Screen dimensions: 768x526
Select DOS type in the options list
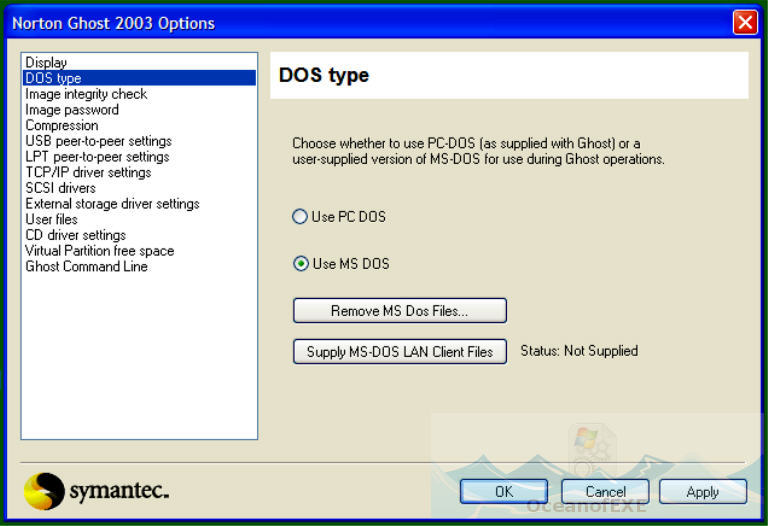tap(139, 78)
